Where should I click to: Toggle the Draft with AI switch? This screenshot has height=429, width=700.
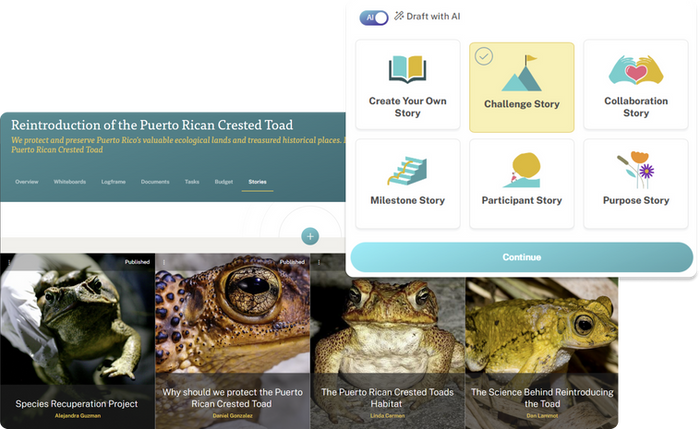click(374, 17)
